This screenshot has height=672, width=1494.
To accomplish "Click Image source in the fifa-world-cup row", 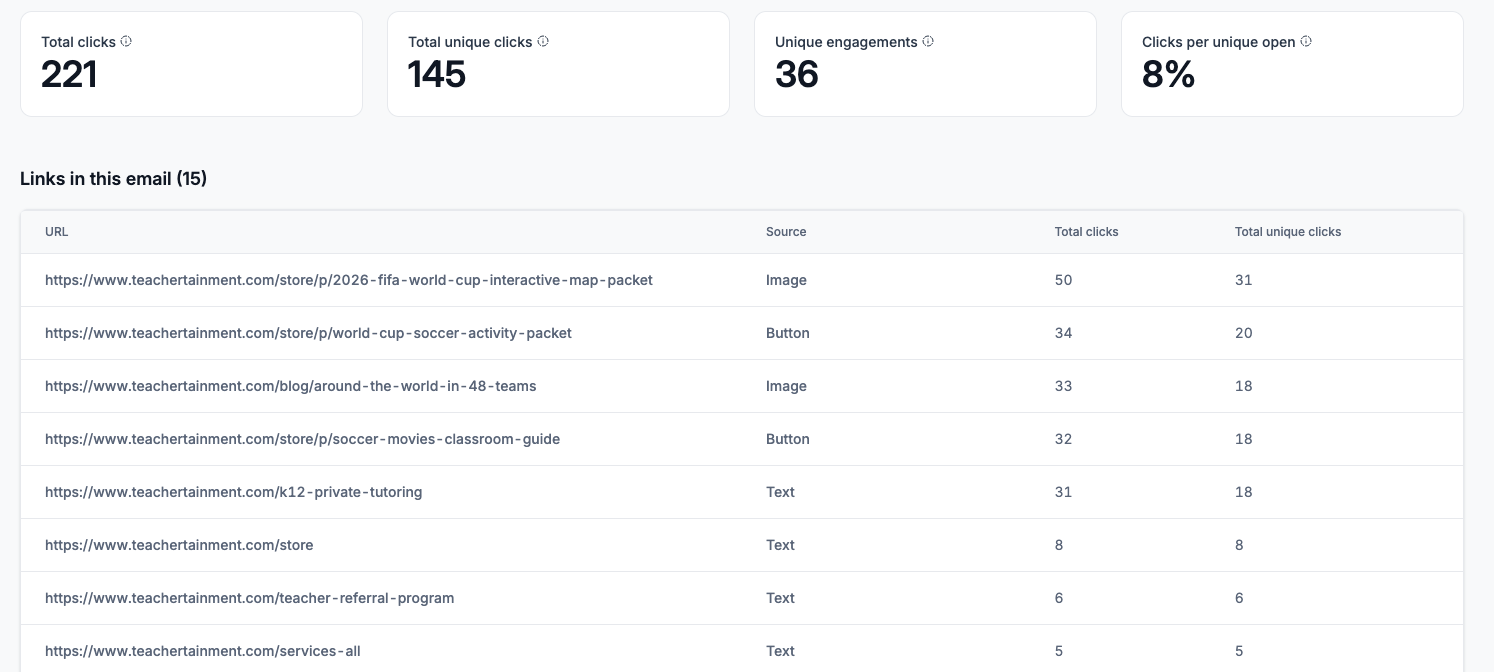I will coord(786,280).
